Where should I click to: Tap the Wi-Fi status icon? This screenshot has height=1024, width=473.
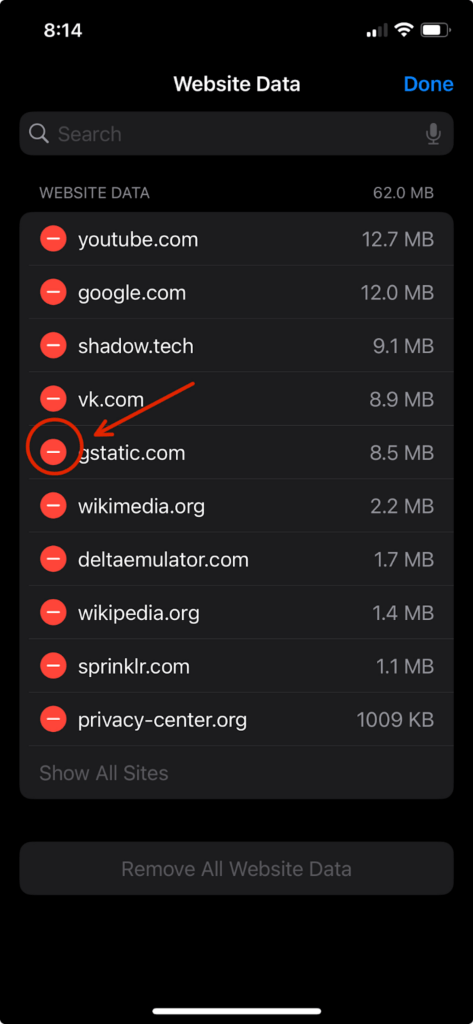pyautogui.click(x=405, y=30)
